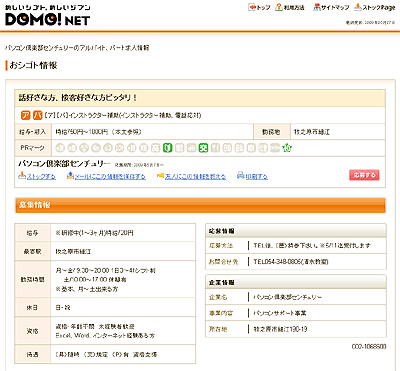Click the 応募情報 panel header
This screenshot has height=371, width=400.
click(x=296, y=231)
